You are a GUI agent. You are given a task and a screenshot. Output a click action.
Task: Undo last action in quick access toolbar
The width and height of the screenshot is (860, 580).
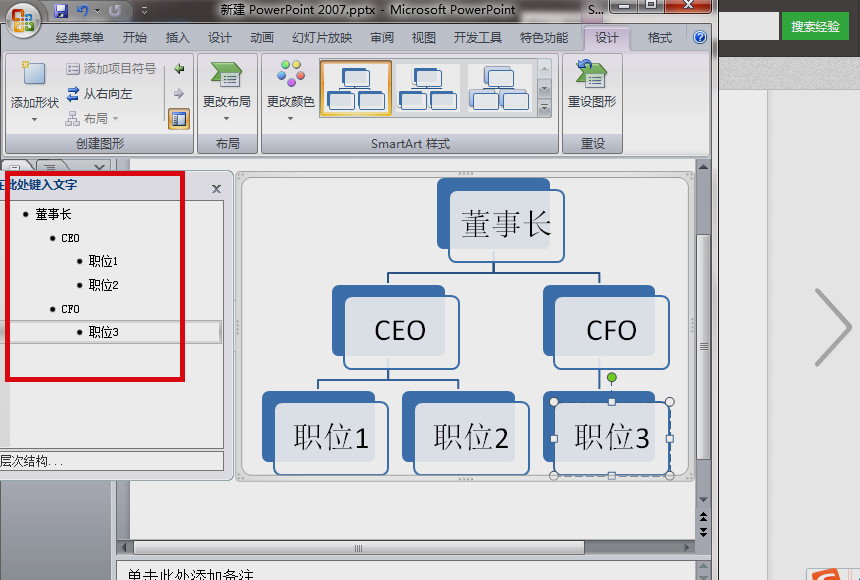pos(83,10)
